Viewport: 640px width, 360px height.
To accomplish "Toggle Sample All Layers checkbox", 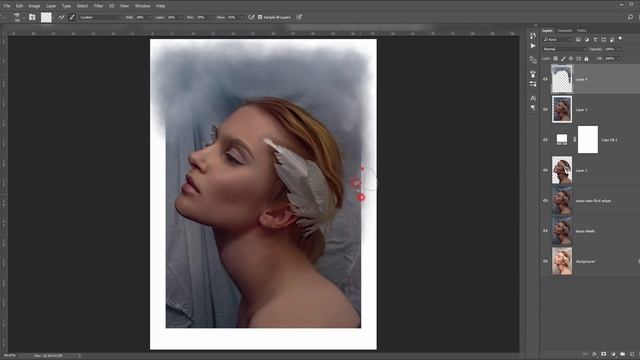I will click(x=260, y=17).
